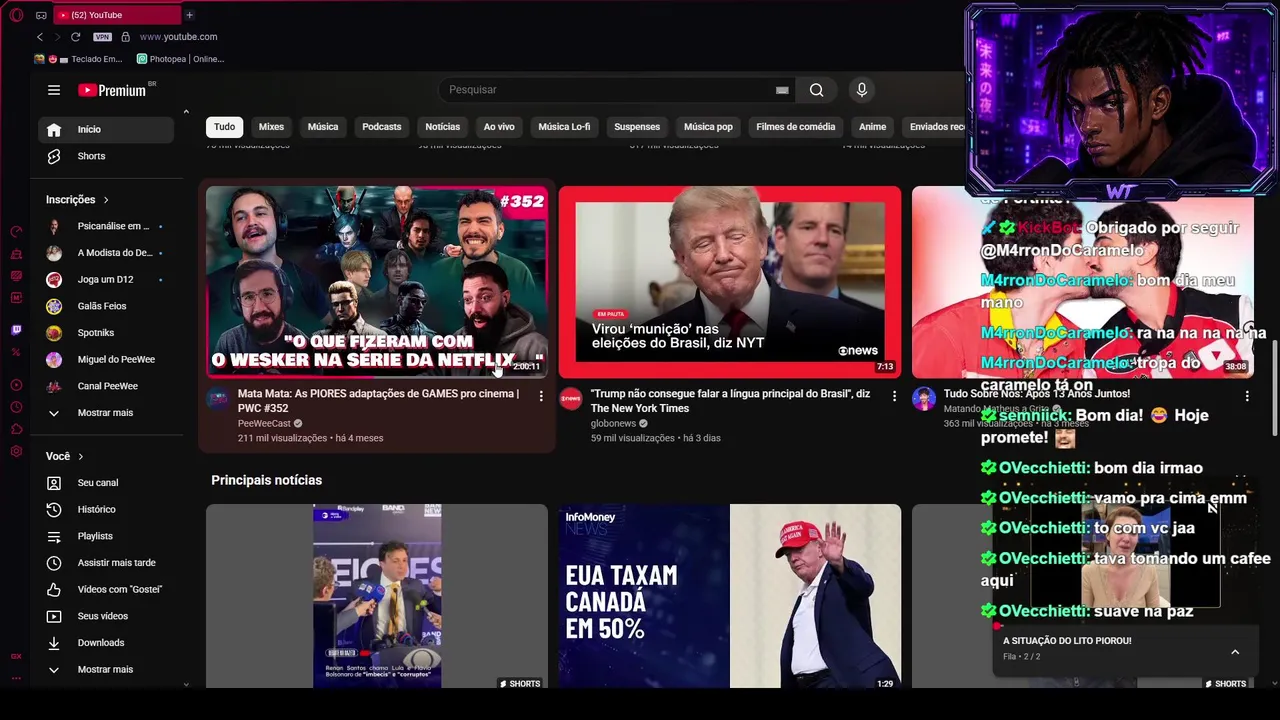This screenshot has height=720, width=1280.
Task: Open Downloads in the sidebar
Action: [105, 643]
